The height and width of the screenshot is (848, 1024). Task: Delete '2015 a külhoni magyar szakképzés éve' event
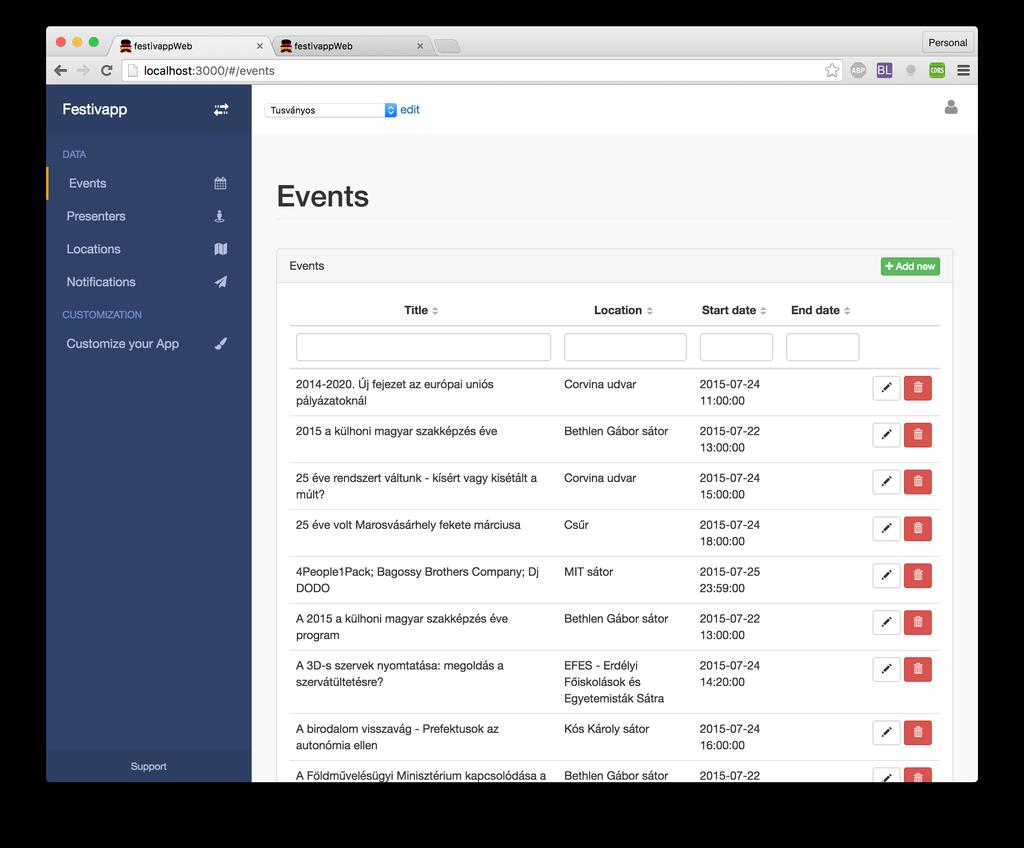pyautogui.click(x=918, y=435)
